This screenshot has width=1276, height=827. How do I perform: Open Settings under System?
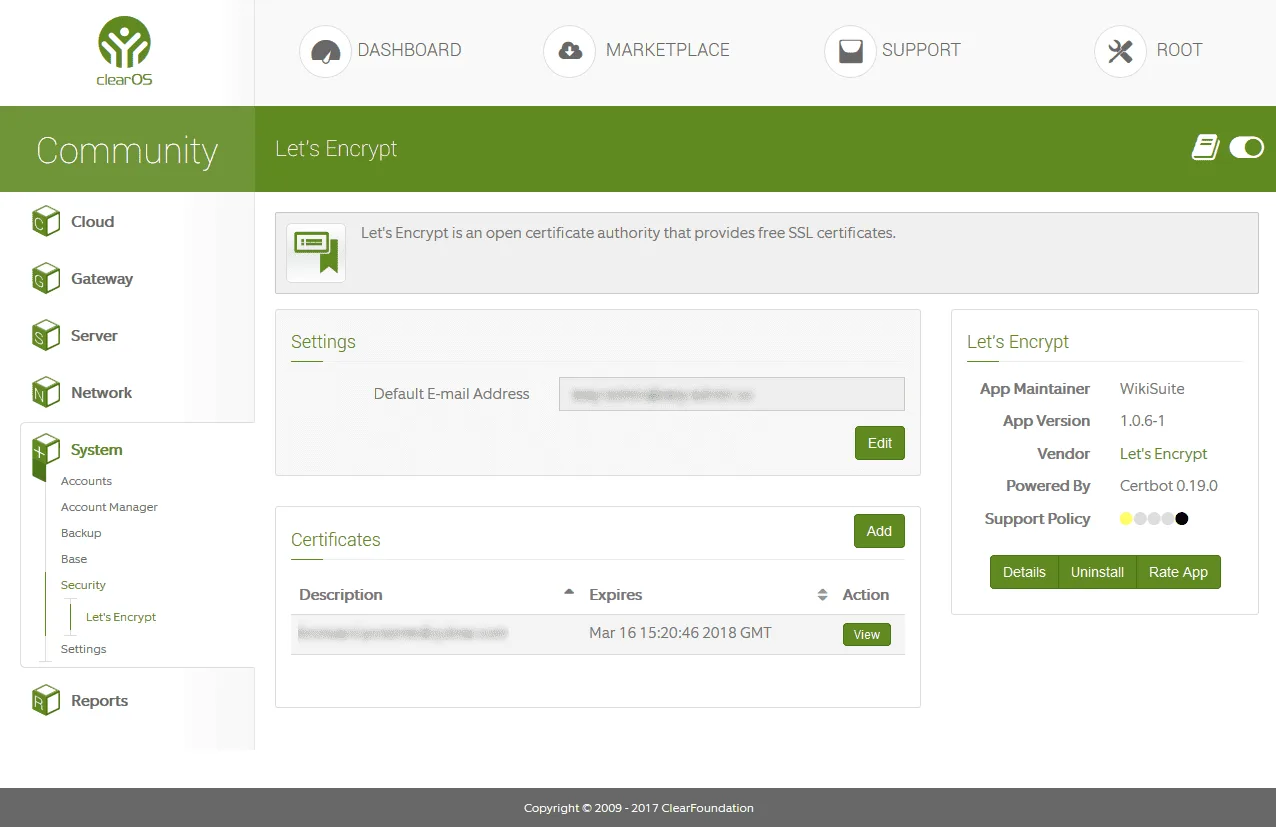pyautogui.click(x=83, y=649)
